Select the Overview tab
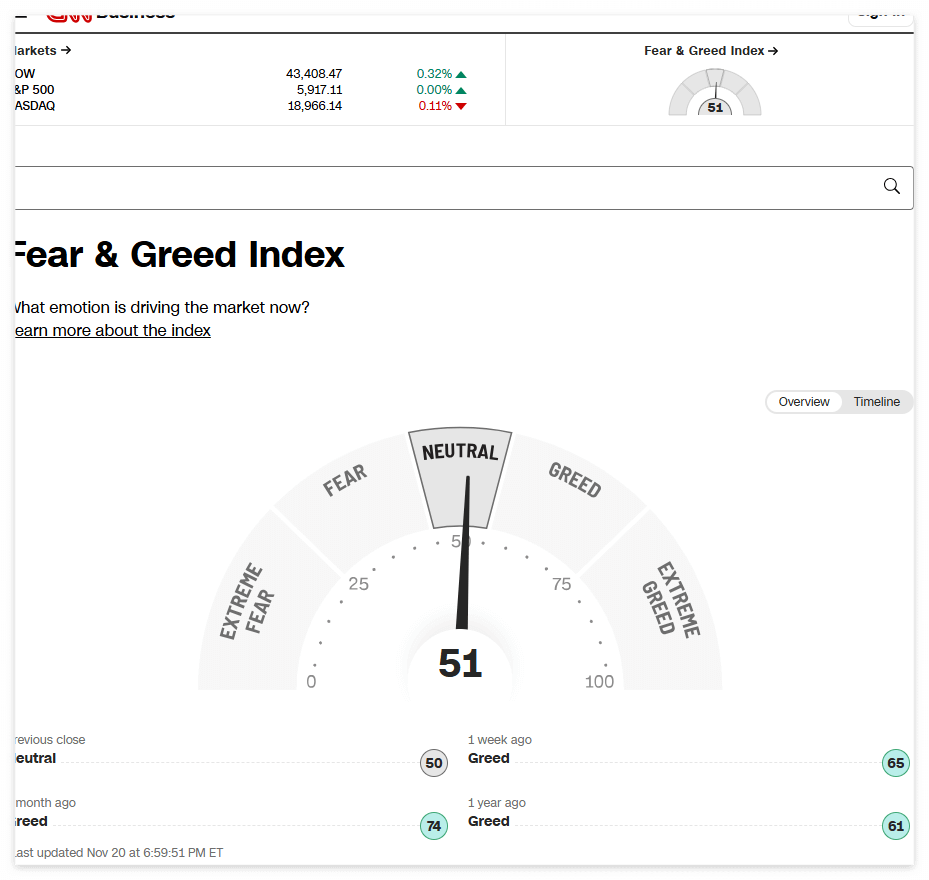This screenshot has height=880, width=929. point(804,402)
